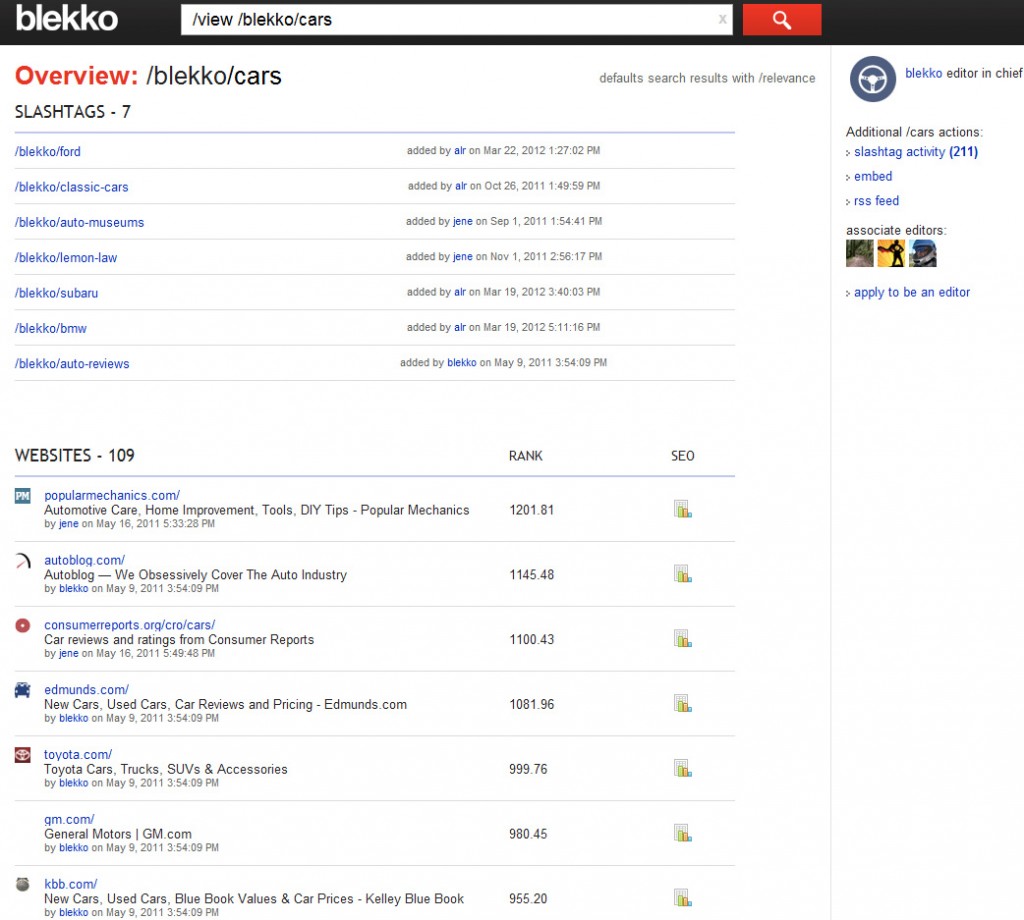Click the blekko logo
Image resolution: width=1024 pixels, height=920 pixels.
point(67,18)
